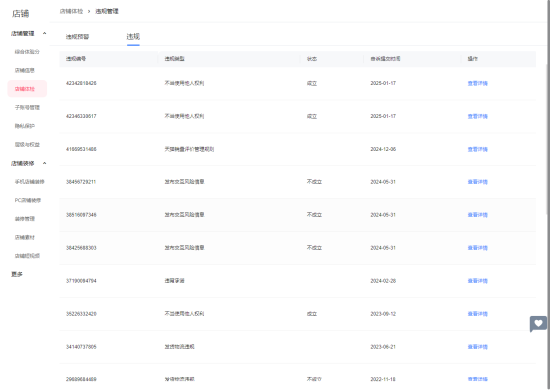The image size is (550, 391).
Task: Click date 2023-06-21 cell
Action: pos(383,347)
